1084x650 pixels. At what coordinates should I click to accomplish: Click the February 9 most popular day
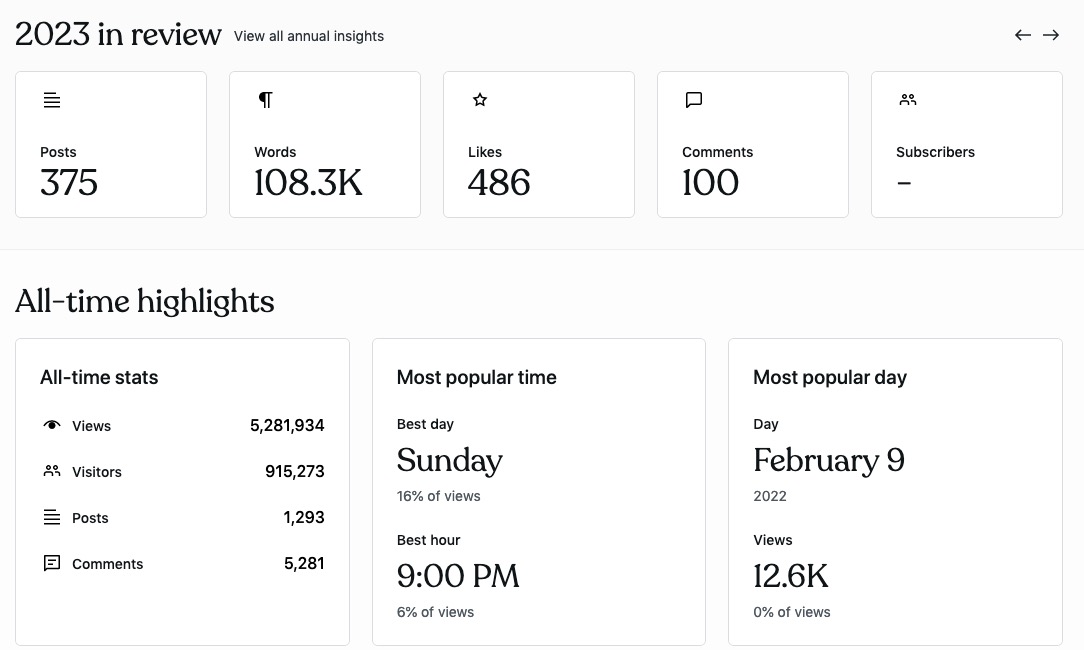click(x=829, y=460)
